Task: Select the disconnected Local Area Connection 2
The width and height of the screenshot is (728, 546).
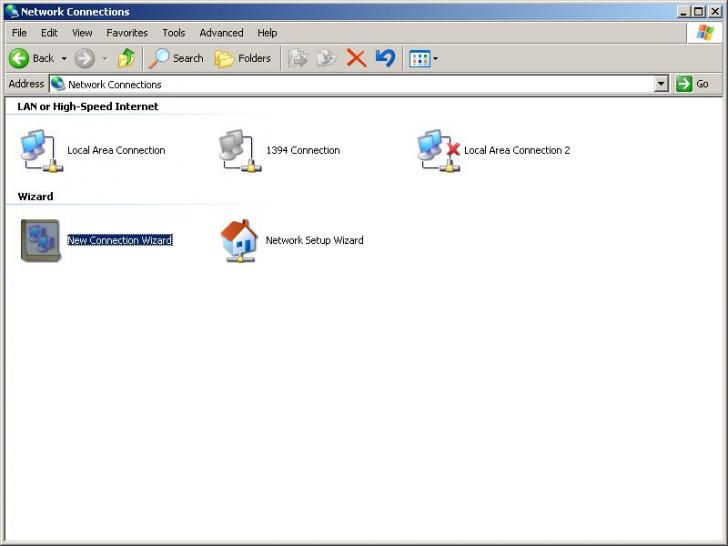Action: coord(438,150)
